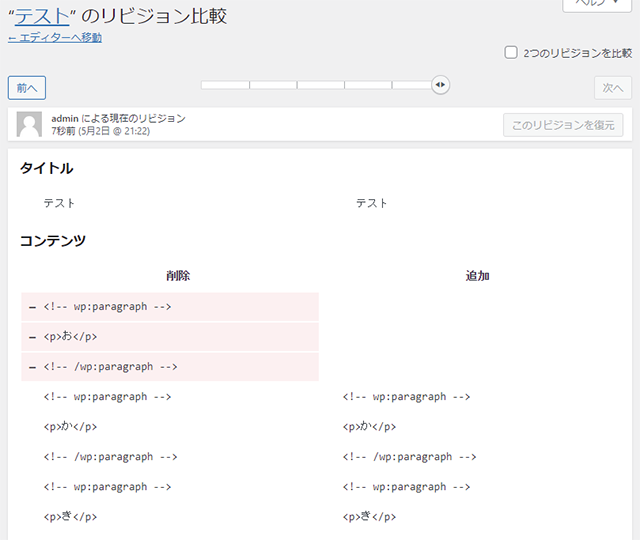Click left column line "<p>き</p>"

[70, 517]
